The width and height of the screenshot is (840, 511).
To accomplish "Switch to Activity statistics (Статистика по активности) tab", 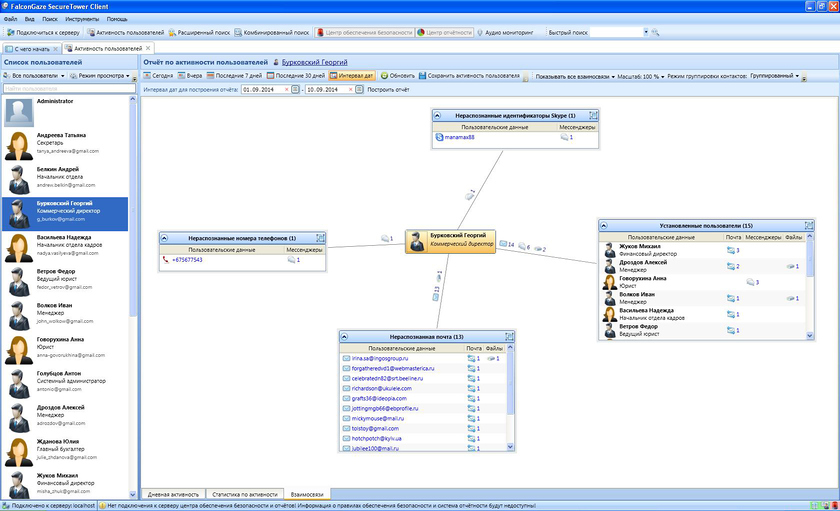I will coord(243,494).
